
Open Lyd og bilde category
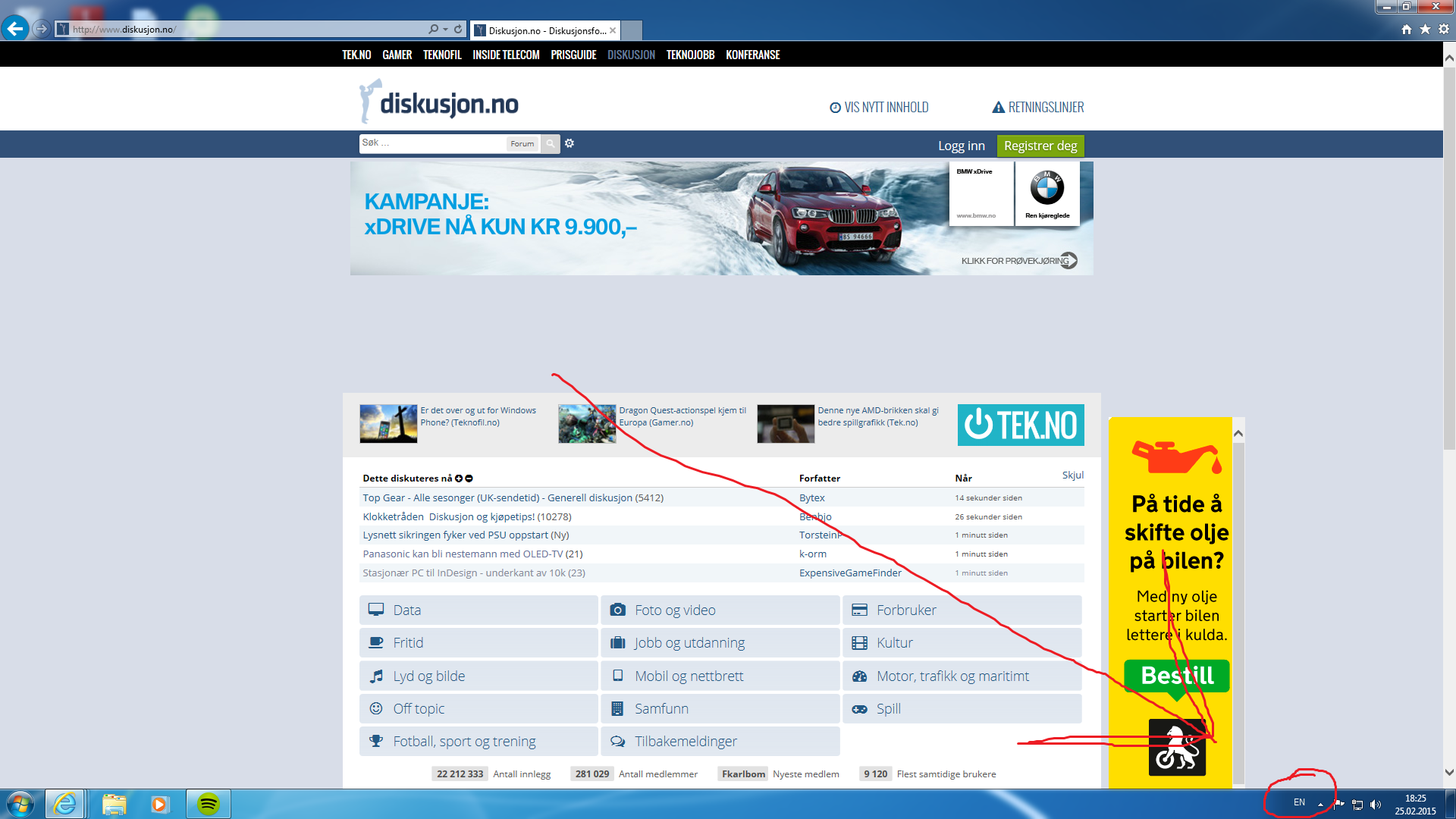[x=479, y=676]
